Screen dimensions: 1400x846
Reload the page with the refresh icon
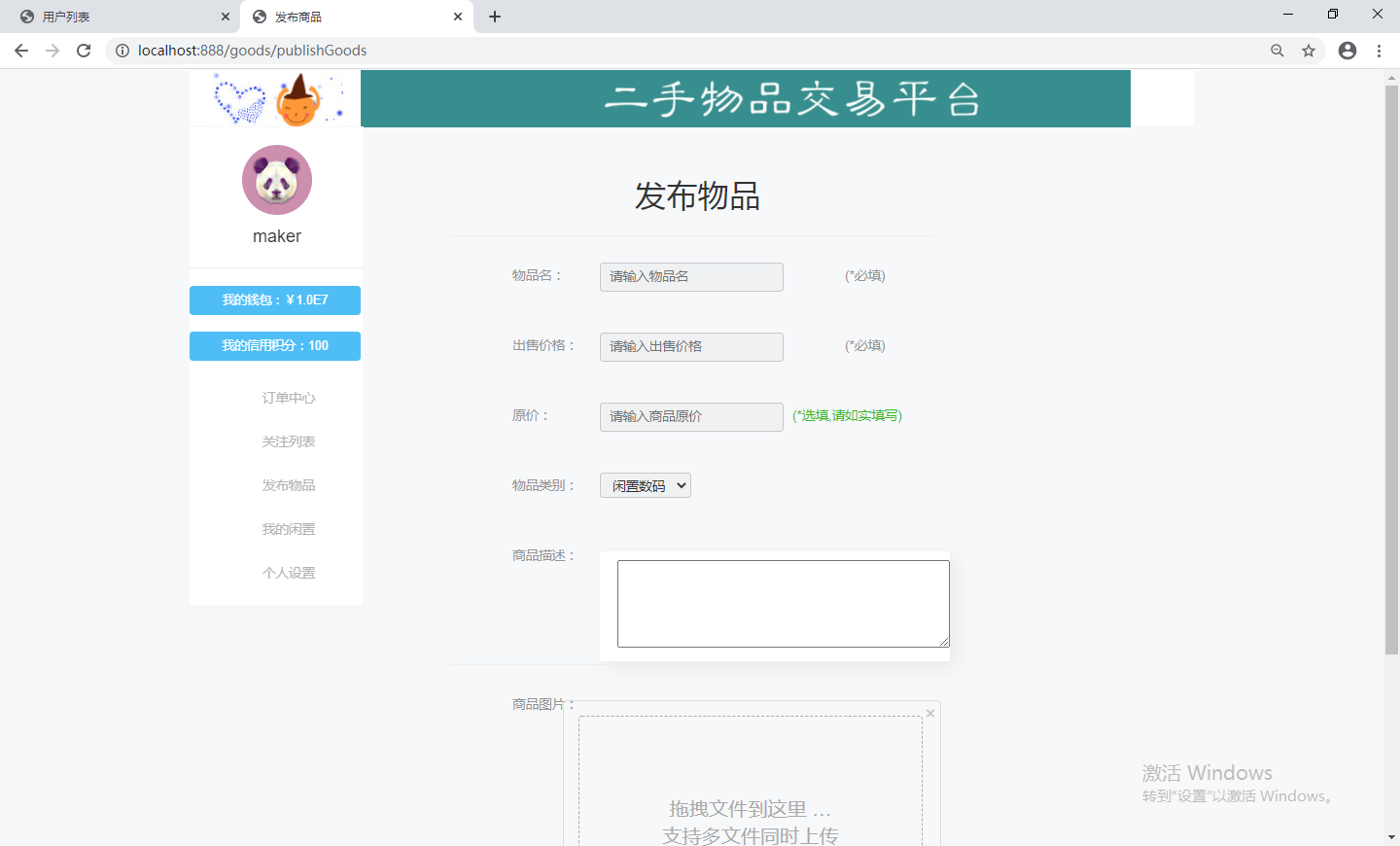[84, 51]
